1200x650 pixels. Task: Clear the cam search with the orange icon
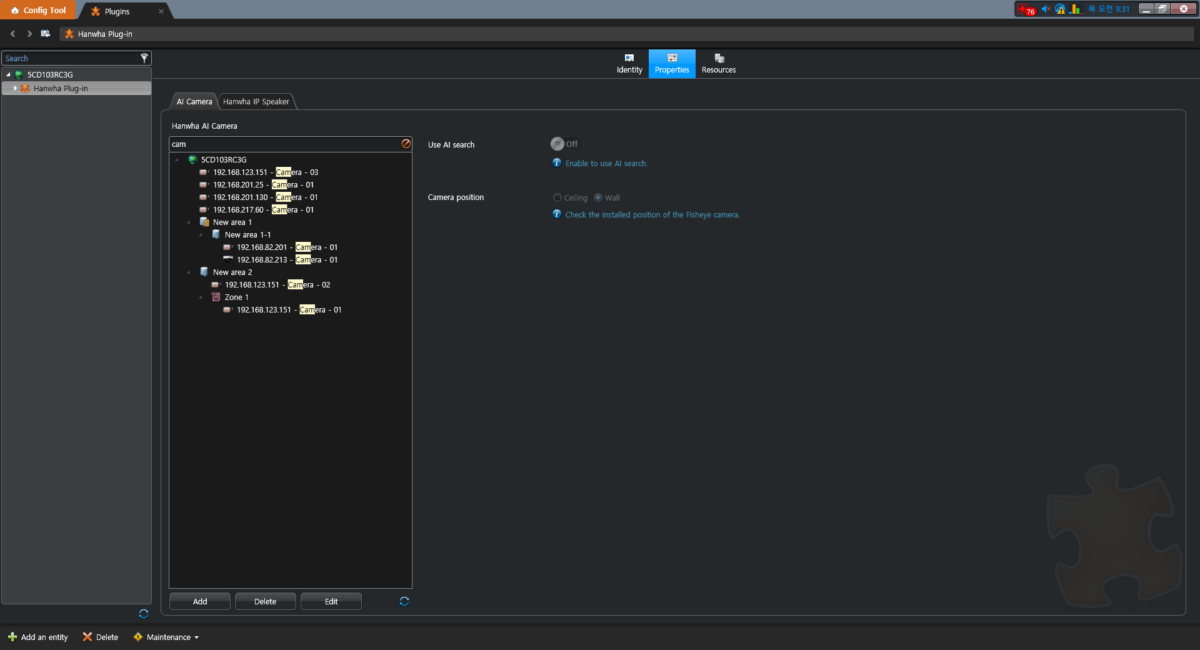click(406, 144)
